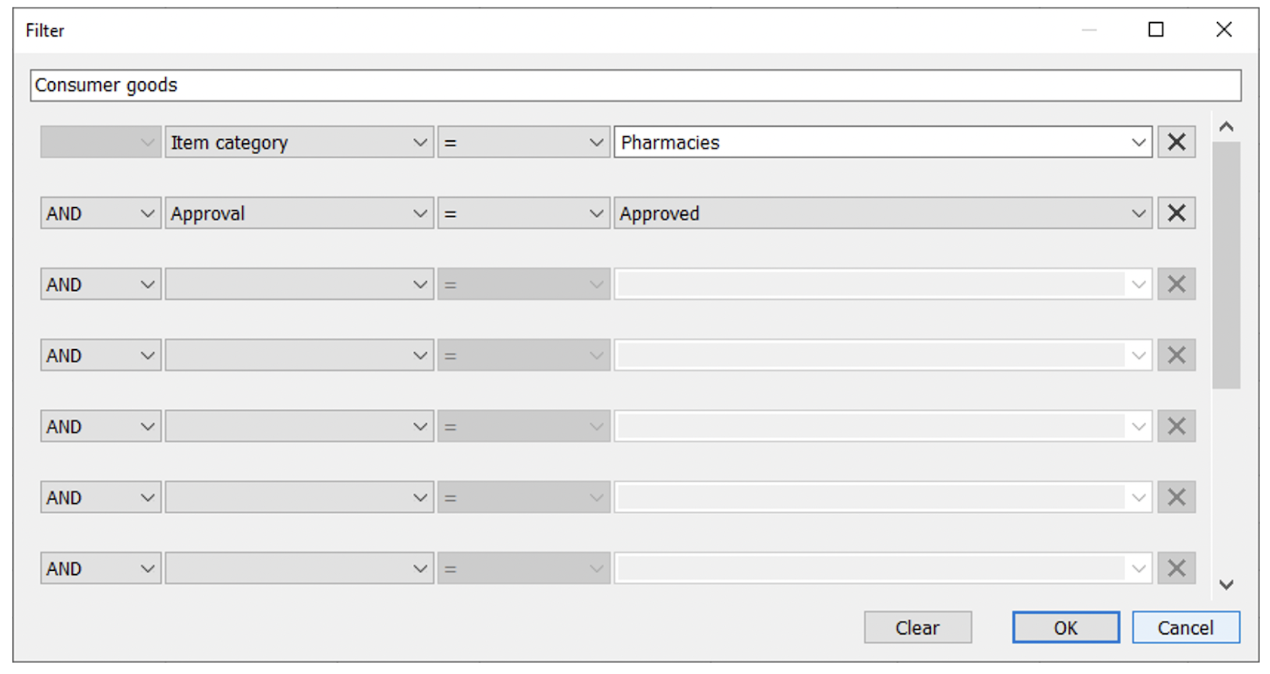Confirm the filter with OK
This screenshot has height=674, width=1270.
click(x=1065, y=628)
